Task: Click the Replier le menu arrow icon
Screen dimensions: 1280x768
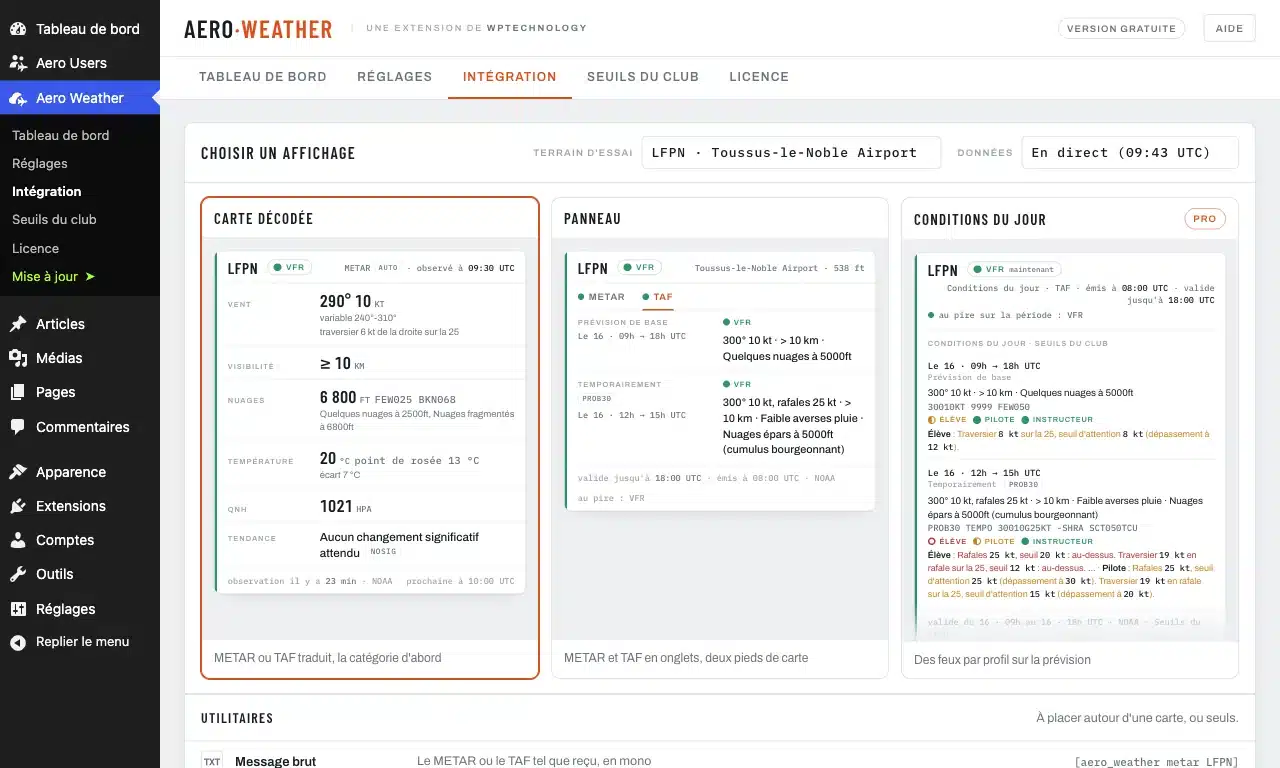Action: point(18,642)
